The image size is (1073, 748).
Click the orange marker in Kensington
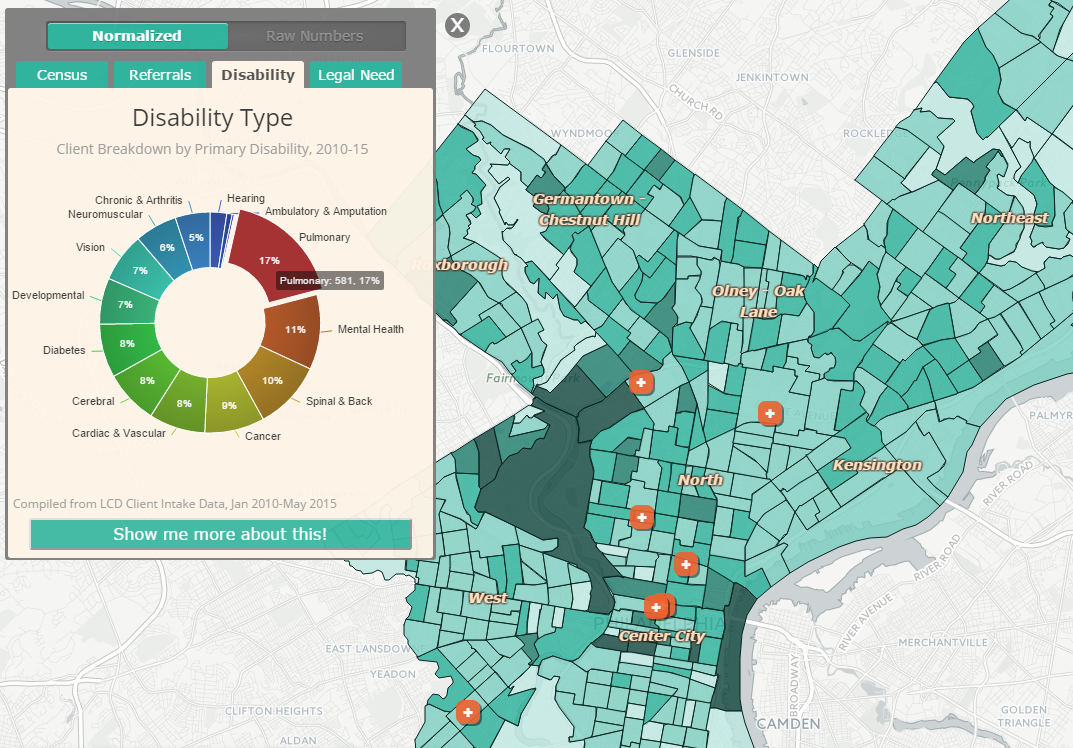pyautogui.click(x=770, y=413)
